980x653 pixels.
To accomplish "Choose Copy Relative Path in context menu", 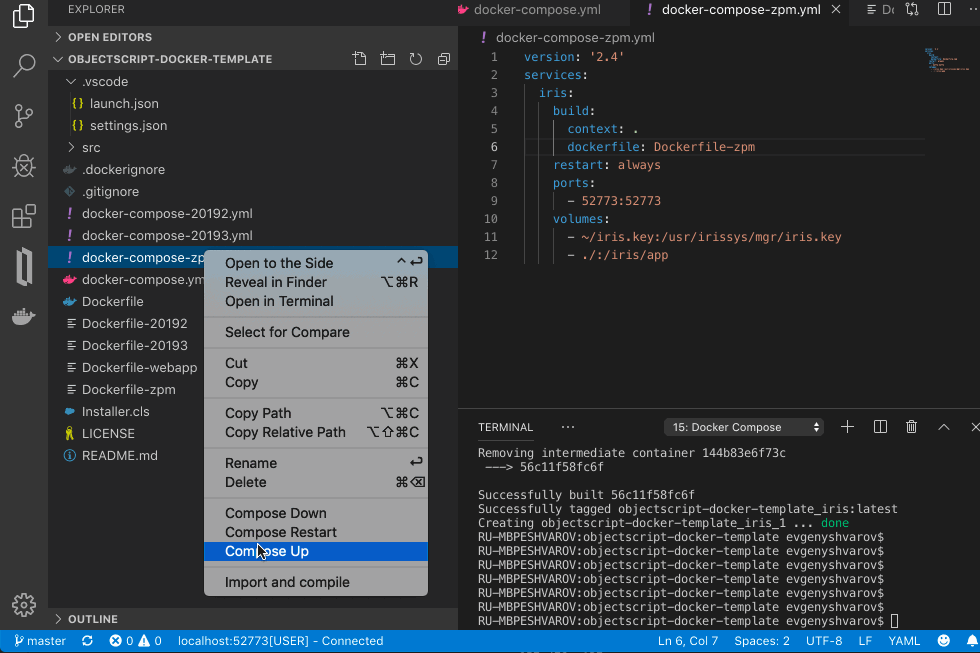I will [316, 432].
